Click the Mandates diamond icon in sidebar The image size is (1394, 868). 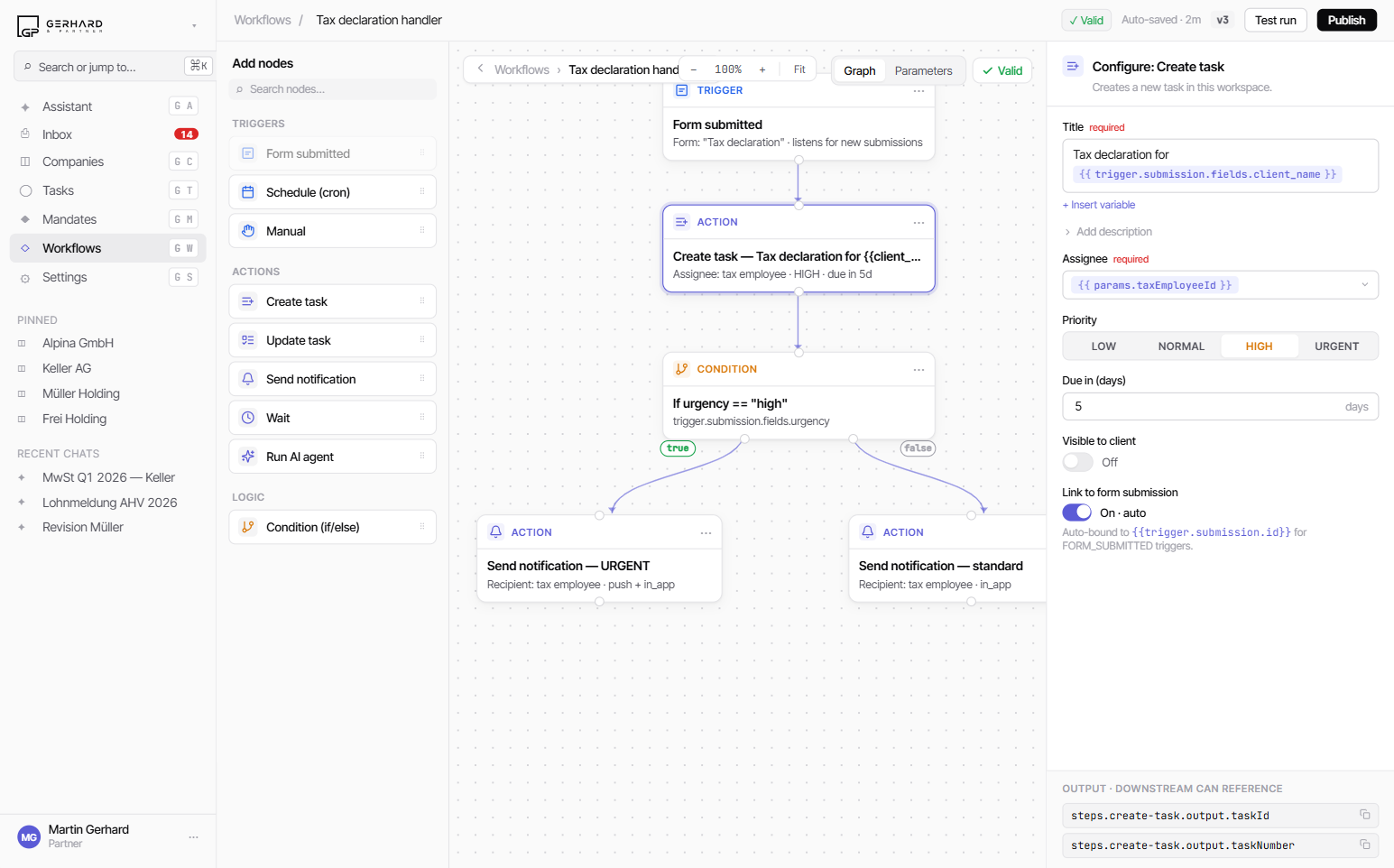coord(25,219)
